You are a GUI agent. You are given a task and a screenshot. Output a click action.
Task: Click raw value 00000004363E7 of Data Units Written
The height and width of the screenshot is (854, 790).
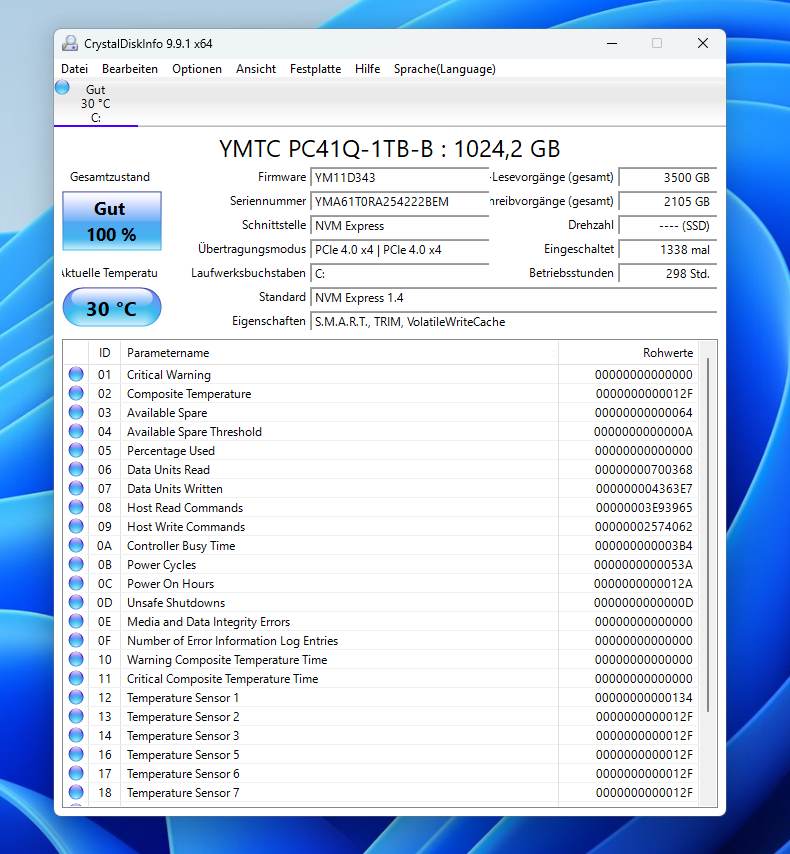click(644, 489)
